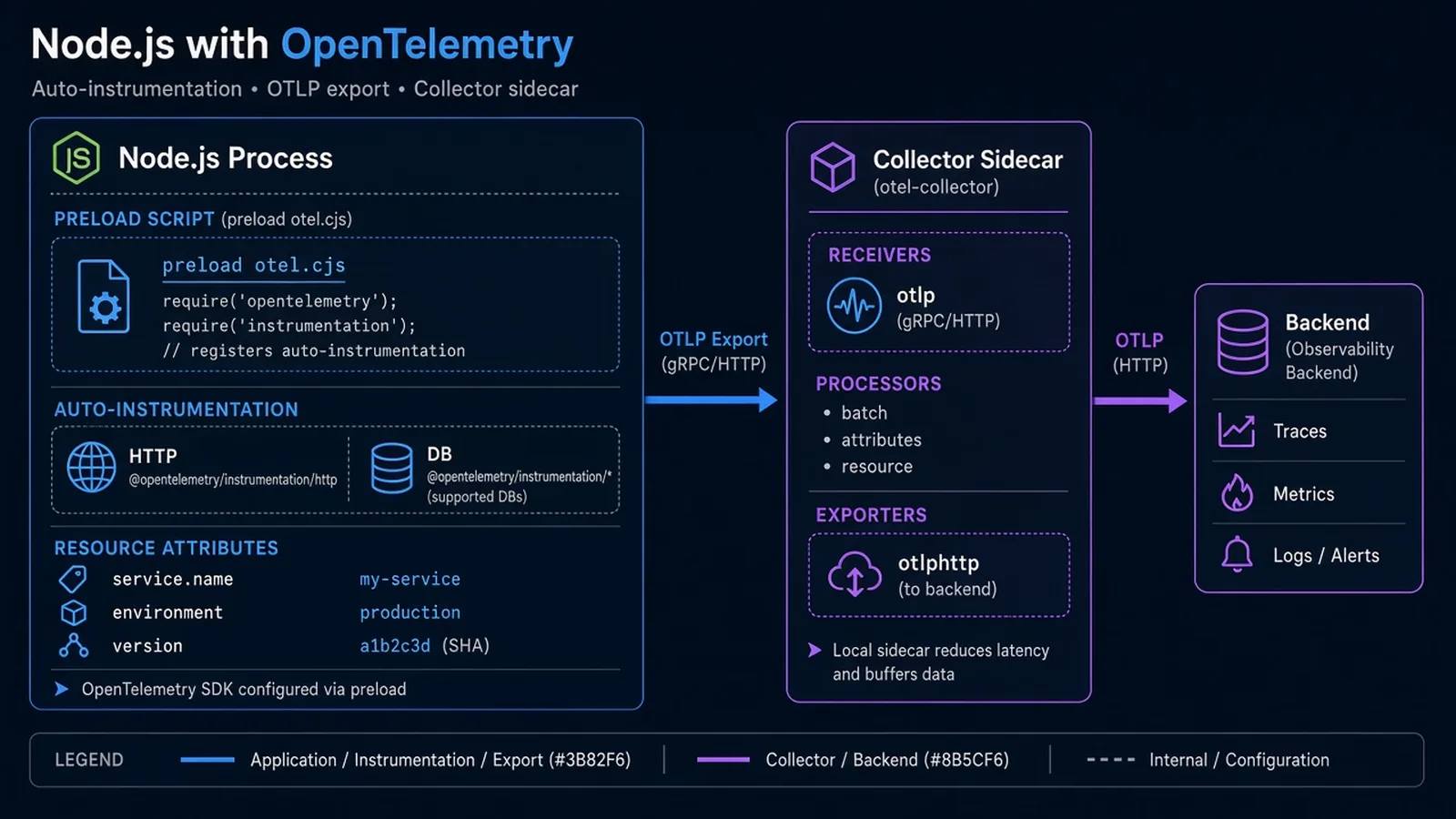Click the Node.js hexagon logo icon

coord(76,158)
